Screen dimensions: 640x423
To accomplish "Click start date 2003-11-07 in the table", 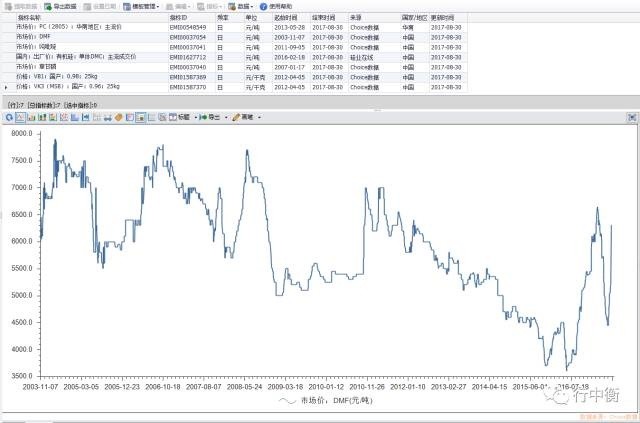I will 289,37.
